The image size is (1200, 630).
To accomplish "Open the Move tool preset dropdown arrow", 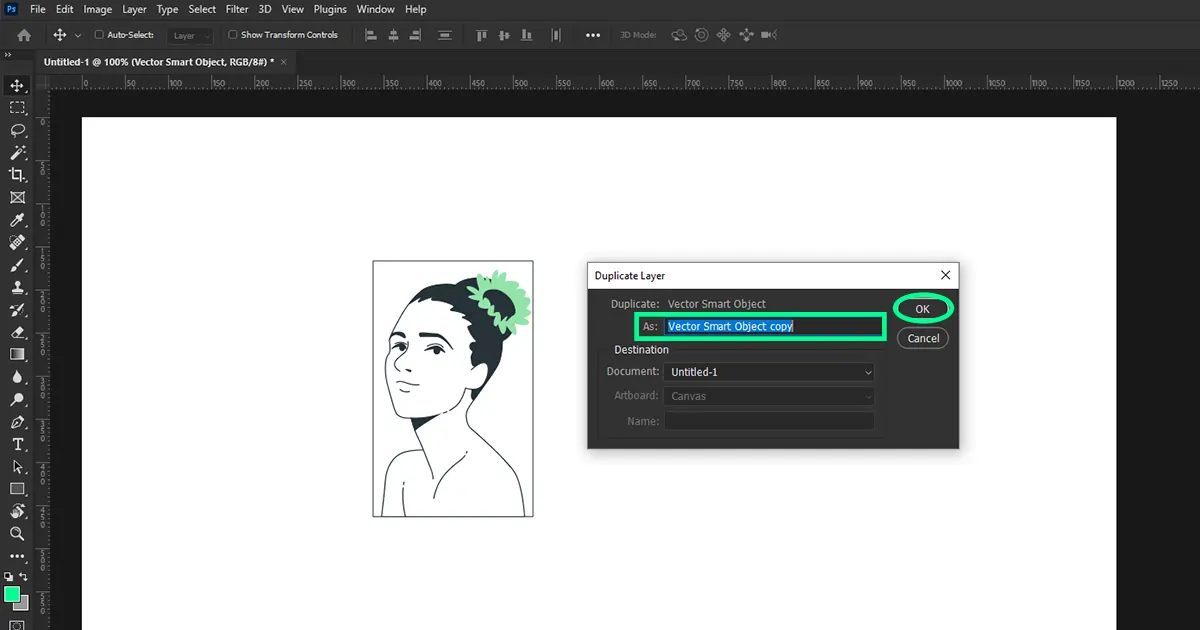I will (x=78, y=34).
